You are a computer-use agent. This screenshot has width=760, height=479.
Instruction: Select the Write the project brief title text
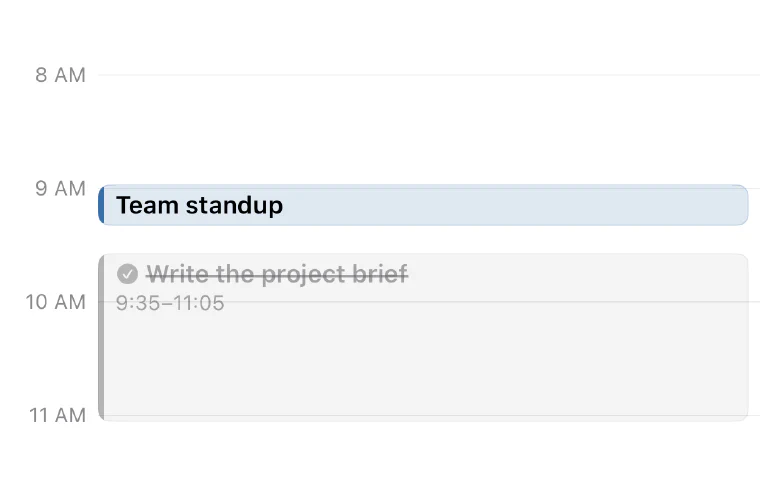pos(277,274)
